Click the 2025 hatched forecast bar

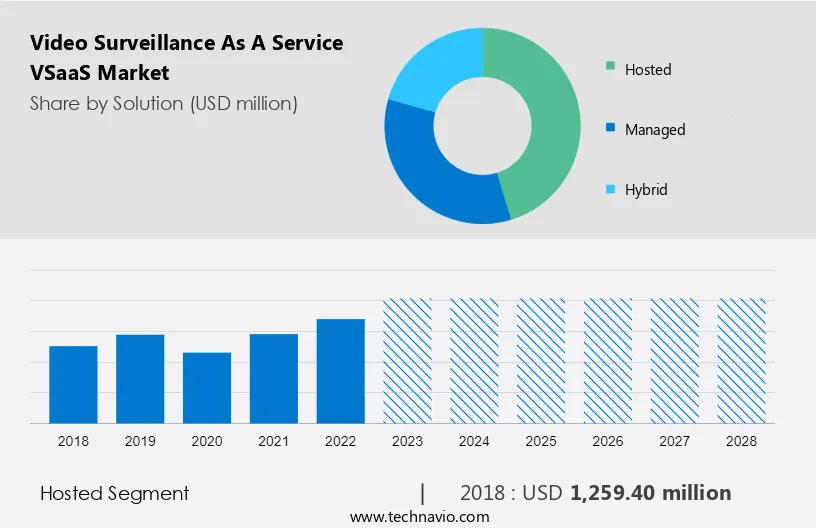pyautogui.click(x=541, y=360)
